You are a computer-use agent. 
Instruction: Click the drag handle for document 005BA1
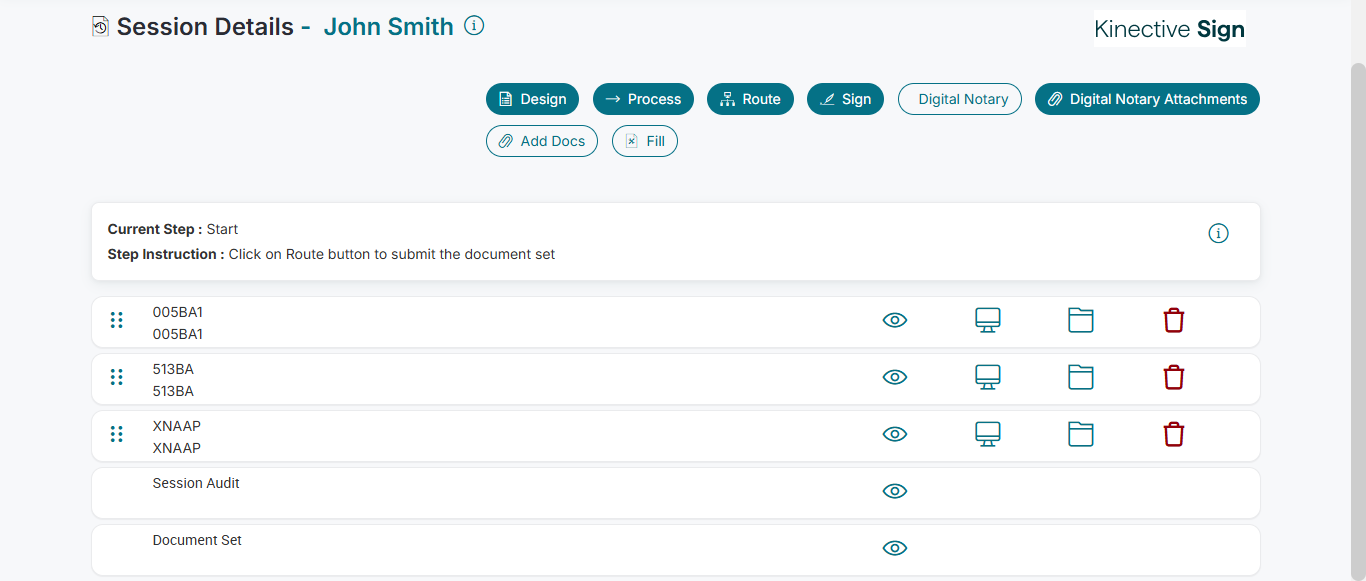point(116,320)
